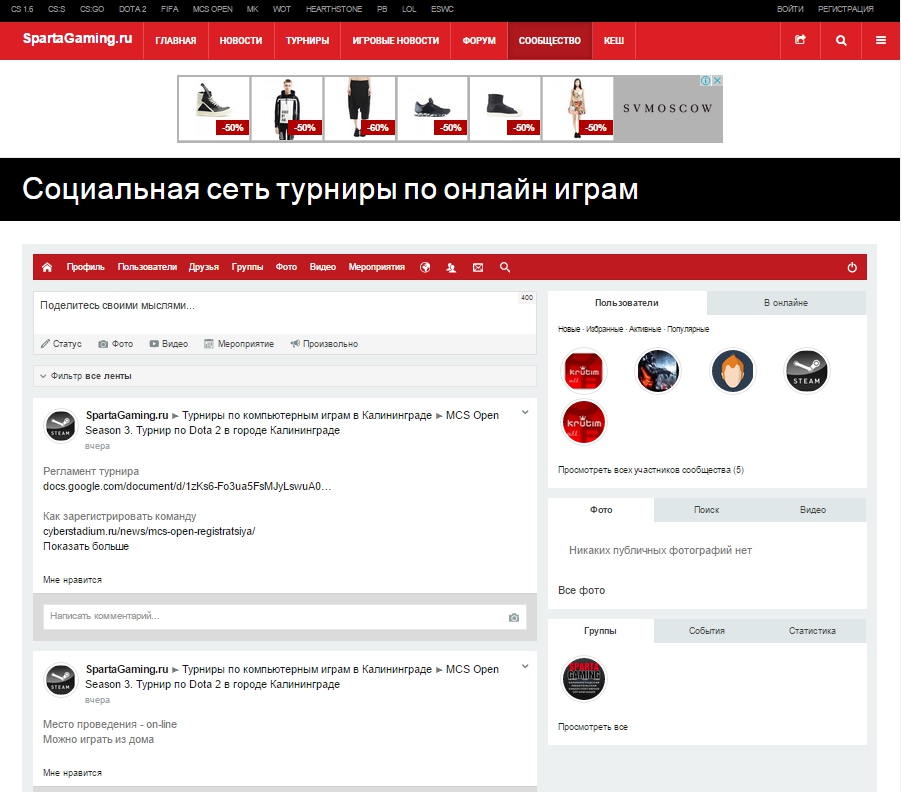Open ТУРНИРЫ in main navigation
Viewport: 901px width, 792px height.
(x=307, y=41)
